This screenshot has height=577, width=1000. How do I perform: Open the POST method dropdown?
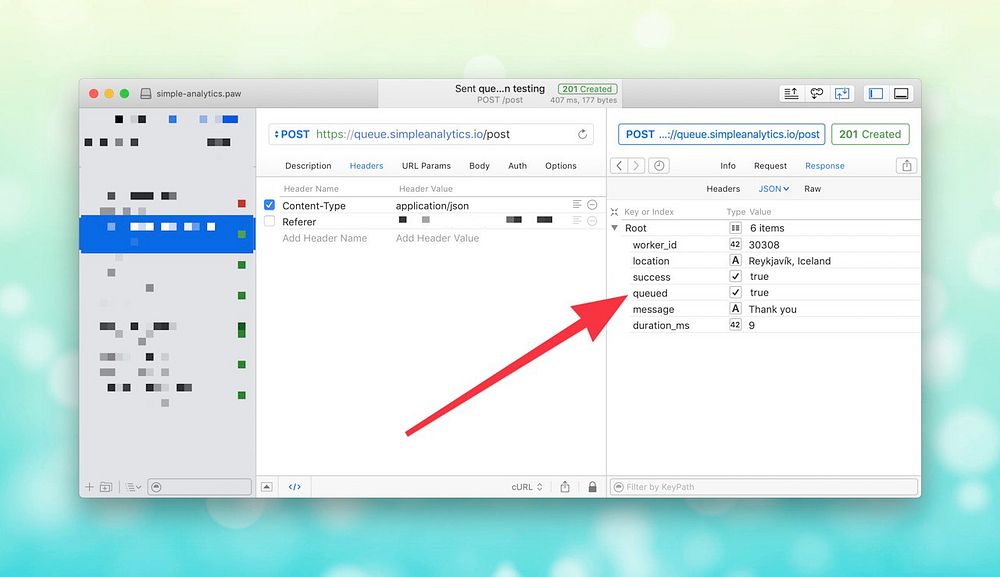click(x=291, y=135)
